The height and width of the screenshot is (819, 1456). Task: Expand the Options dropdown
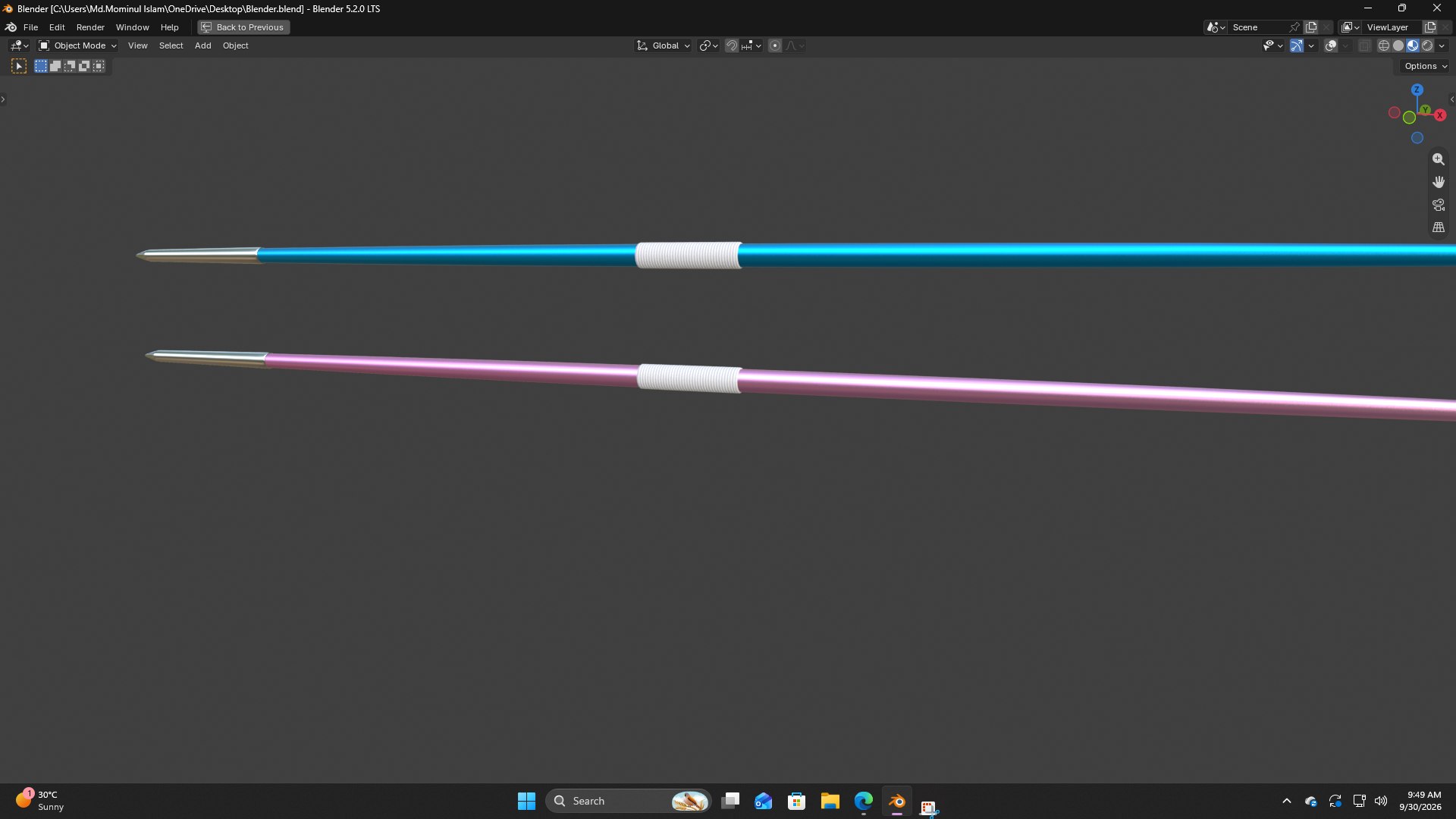click(1426, 67)
